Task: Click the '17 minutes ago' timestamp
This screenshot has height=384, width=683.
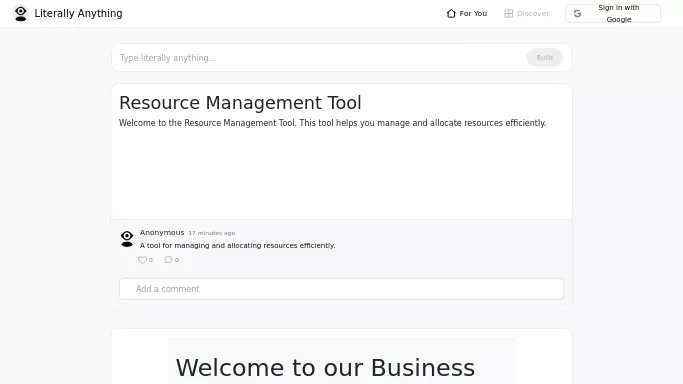Action: [x=212, y=233]
